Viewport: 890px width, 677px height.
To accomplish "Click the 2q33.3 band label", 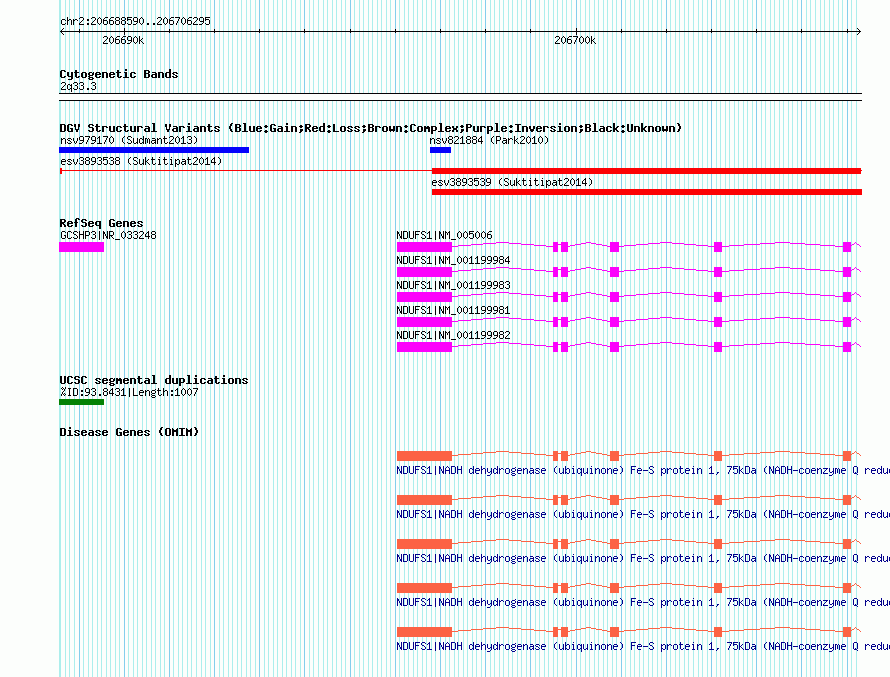I will pos(78,86).
